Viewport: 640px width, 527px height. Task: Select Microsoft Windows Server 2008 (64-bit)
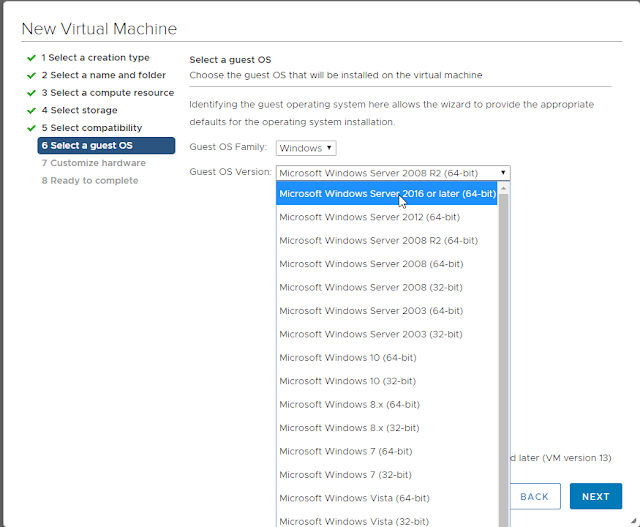(387, 264)
